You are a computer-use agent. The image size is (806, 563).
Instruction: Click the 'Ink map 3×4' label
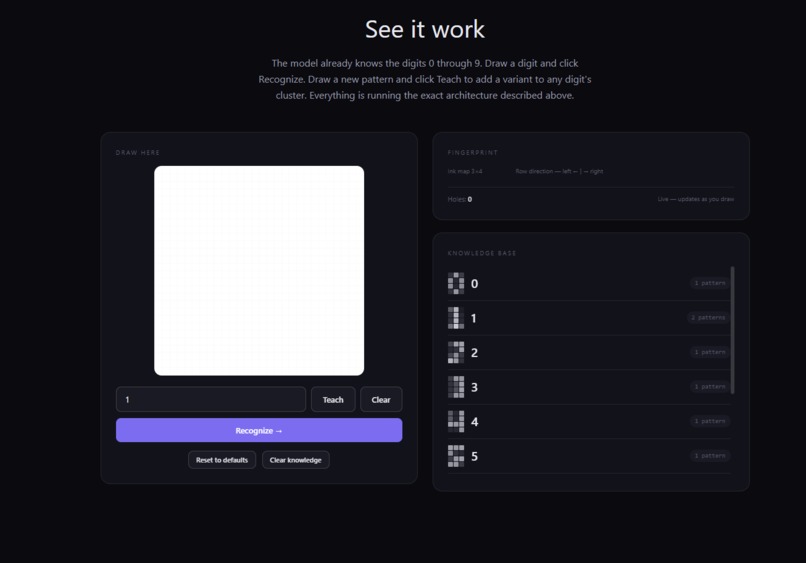click(x=465, y=171)
